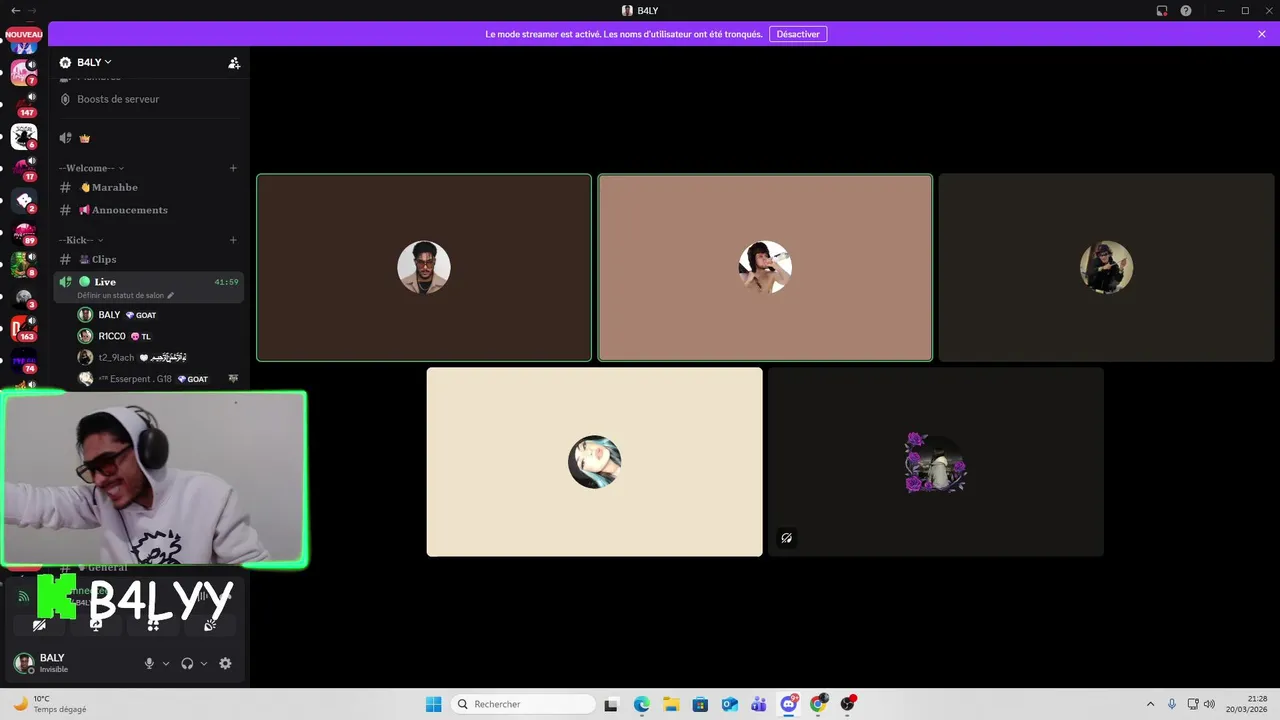The image size is (1280, 720).
Task: Show hidden system tray icons
Action: (x=1150, y=704)
